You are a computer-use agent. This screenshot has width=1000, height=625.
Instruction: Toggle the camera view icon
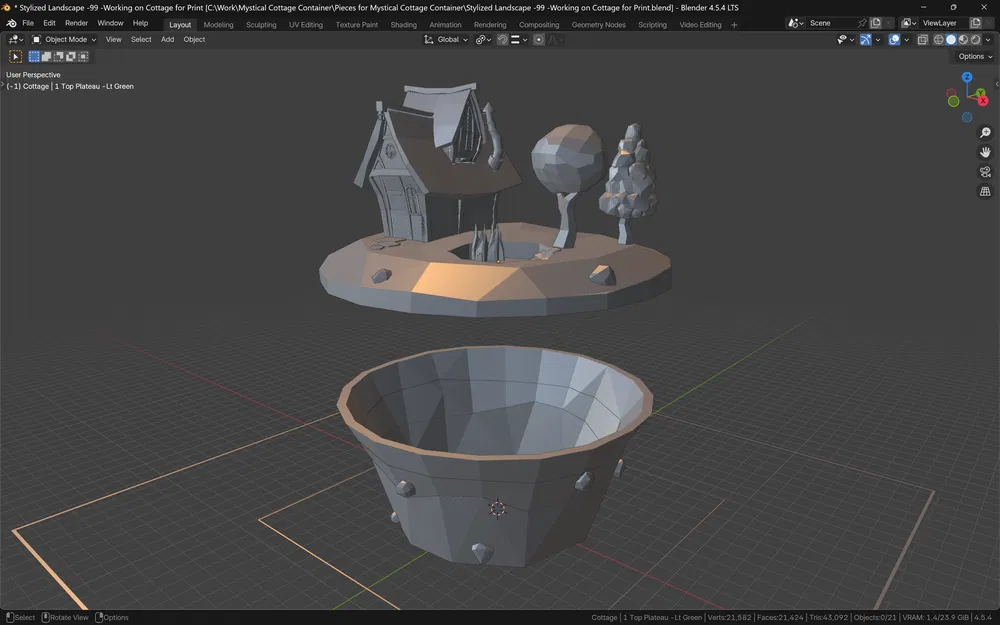point(985,172)
